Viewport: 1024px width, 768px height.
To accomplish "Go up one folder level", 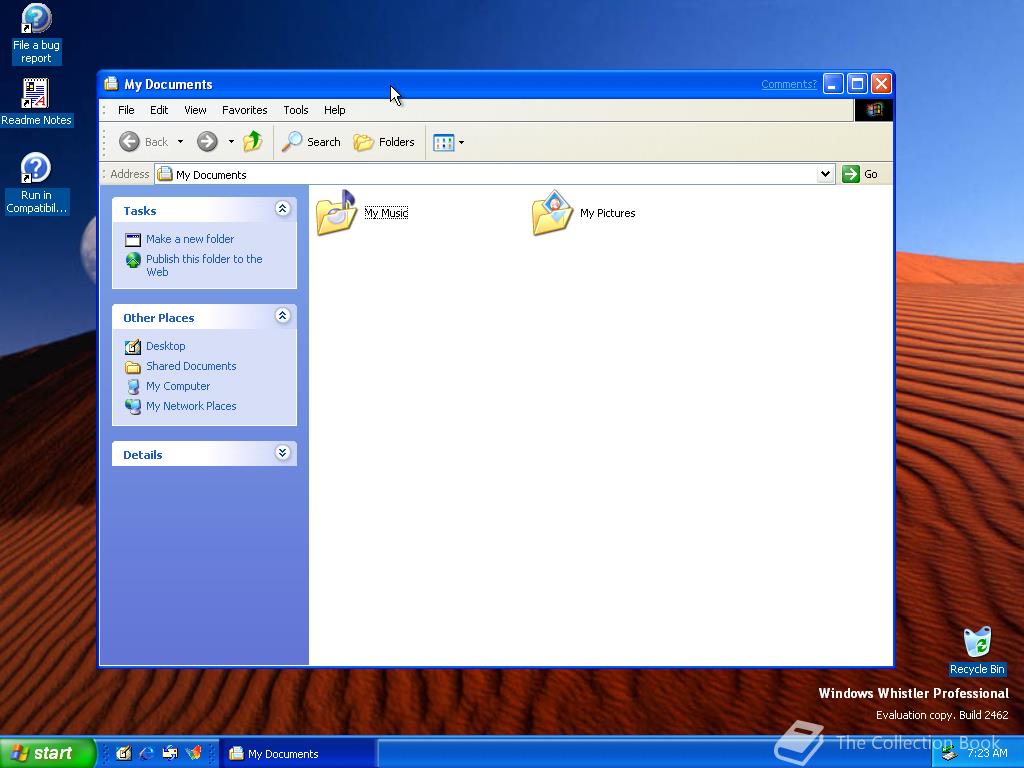I will pyautogui.click(x=253, y=141).
